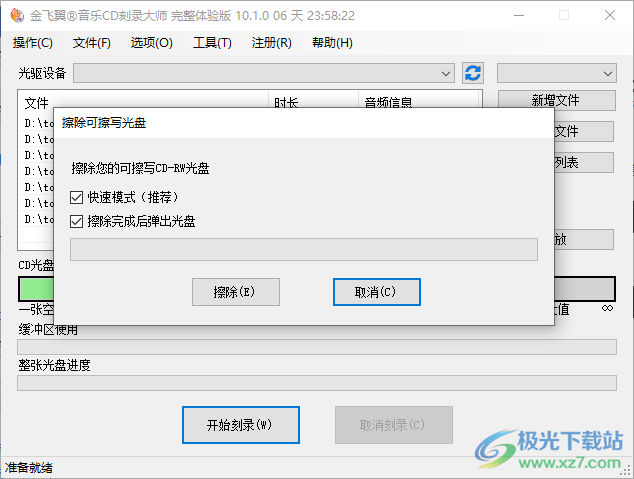
Task: Click the 取消(C) button in dialog
Action: (x=377, y=292)
